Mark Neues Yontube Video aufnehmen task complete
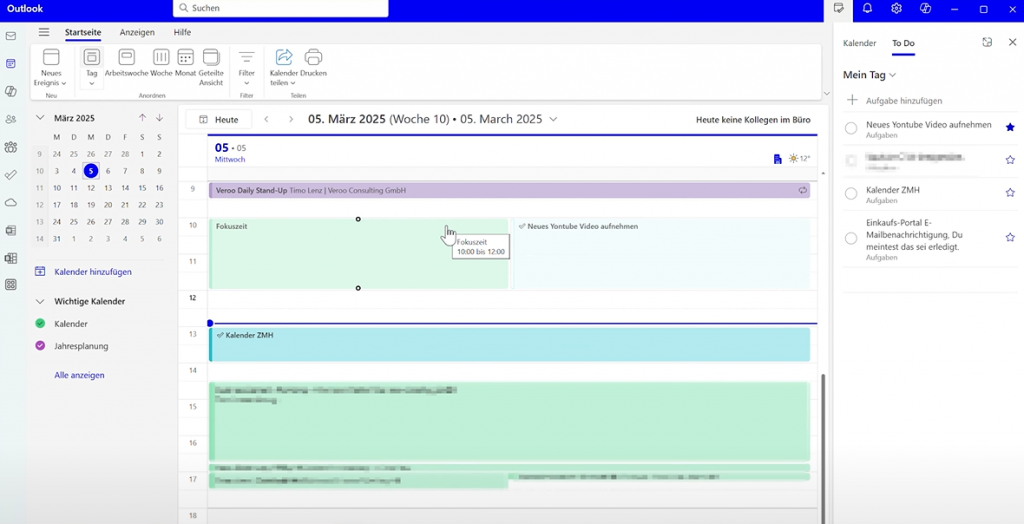Viewport: 1024px width, 524px height. [x=851, y=128]
